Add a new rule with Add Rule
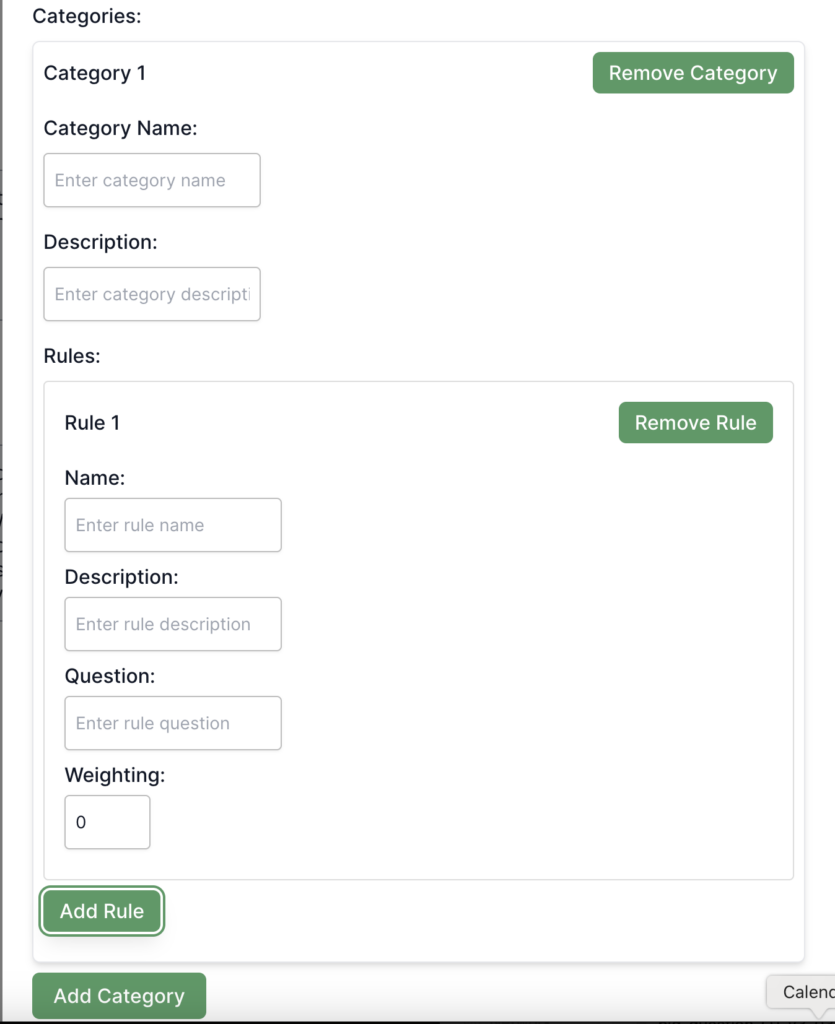 tap(102, 911)
